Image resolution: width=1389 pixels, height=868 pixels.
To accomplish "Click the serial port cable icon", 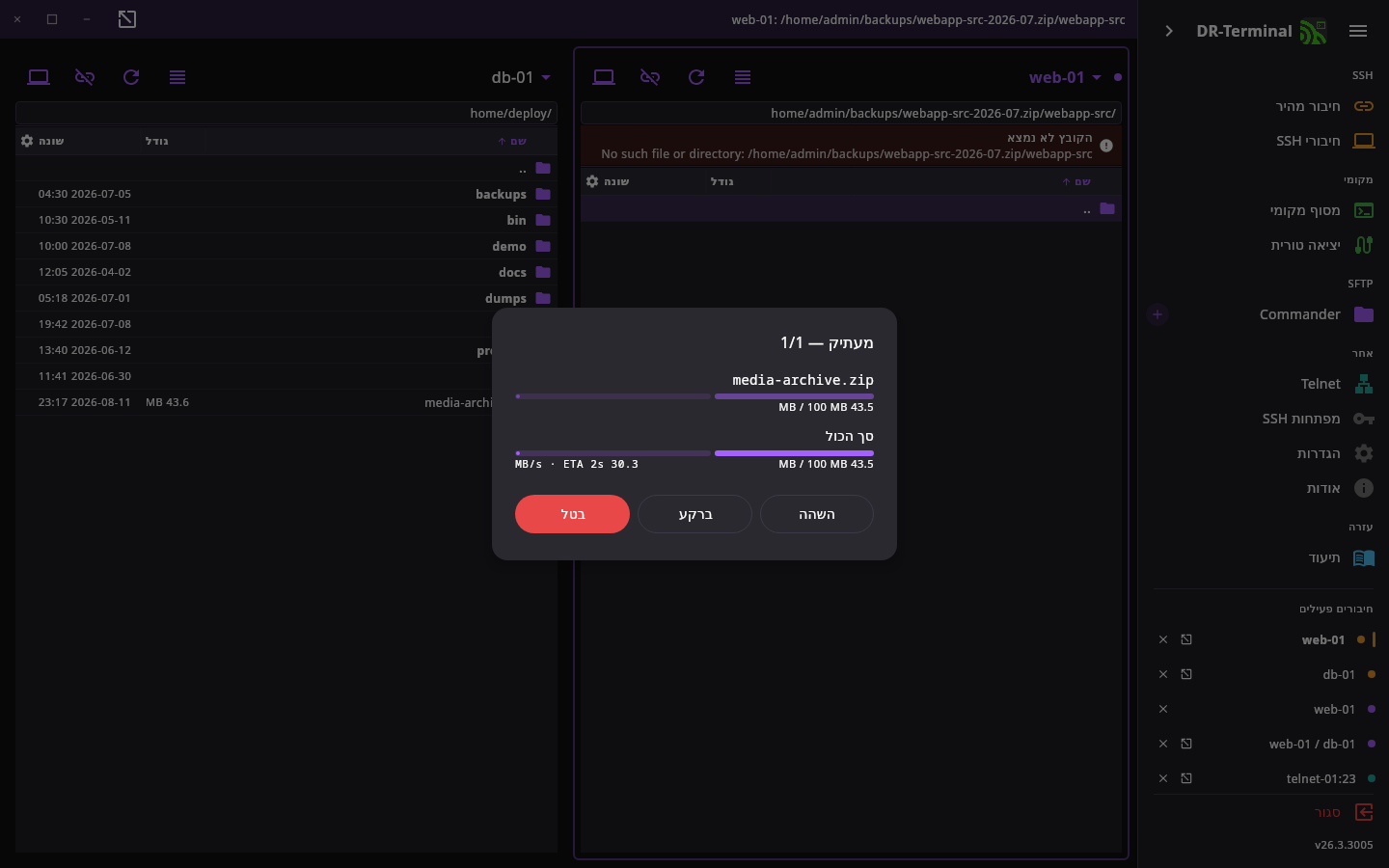I will 1364,245.
